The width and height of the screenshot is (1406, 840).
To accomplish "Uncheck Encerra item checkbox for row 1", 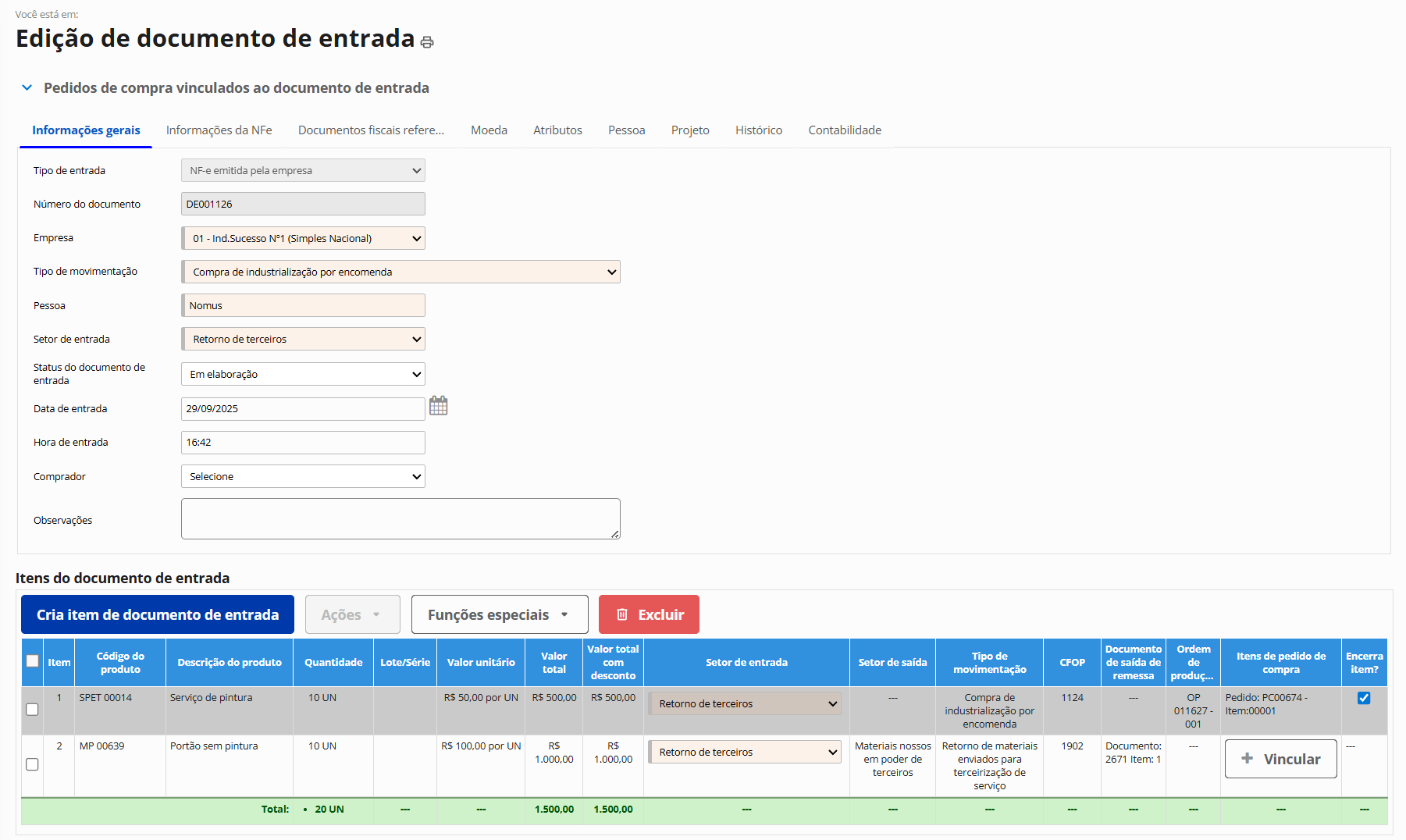I will (x=1364, y=698).
